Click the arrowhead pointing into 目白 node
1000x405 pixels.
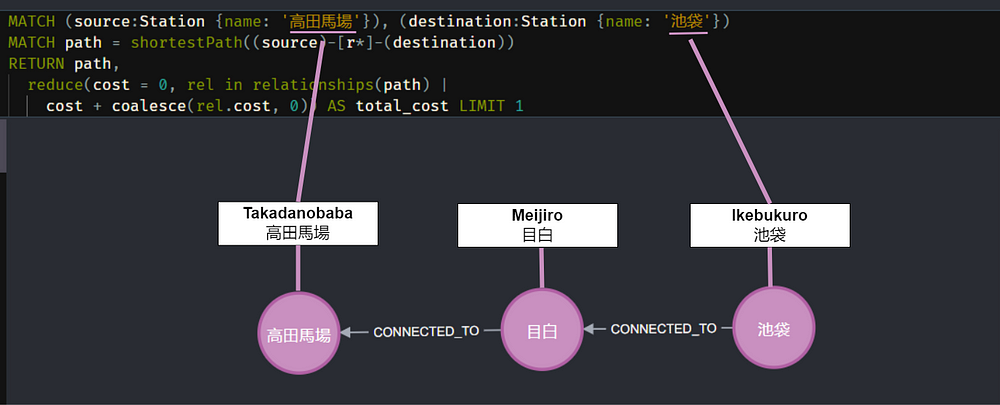pyautogui.click(x=590, y=329)
